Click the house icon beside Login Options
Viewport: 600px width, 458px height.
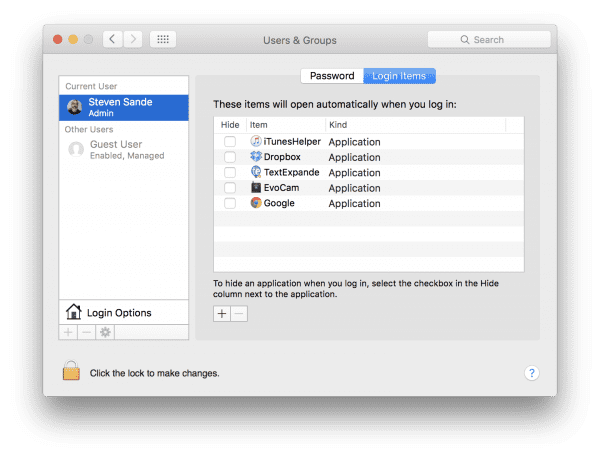coord(73,312)
